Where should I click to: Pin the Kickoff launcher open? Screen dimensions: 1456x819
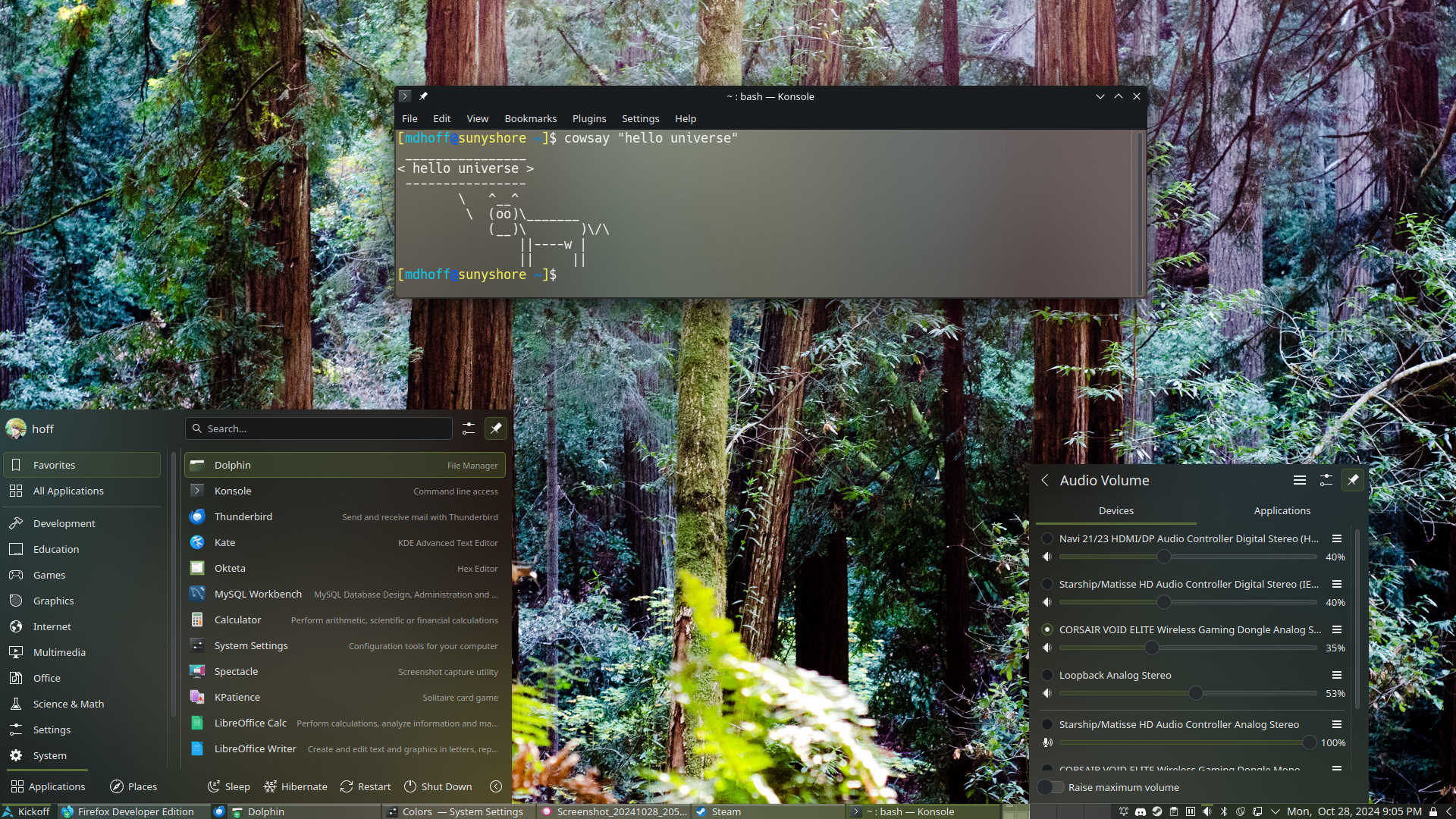(496, 428)
